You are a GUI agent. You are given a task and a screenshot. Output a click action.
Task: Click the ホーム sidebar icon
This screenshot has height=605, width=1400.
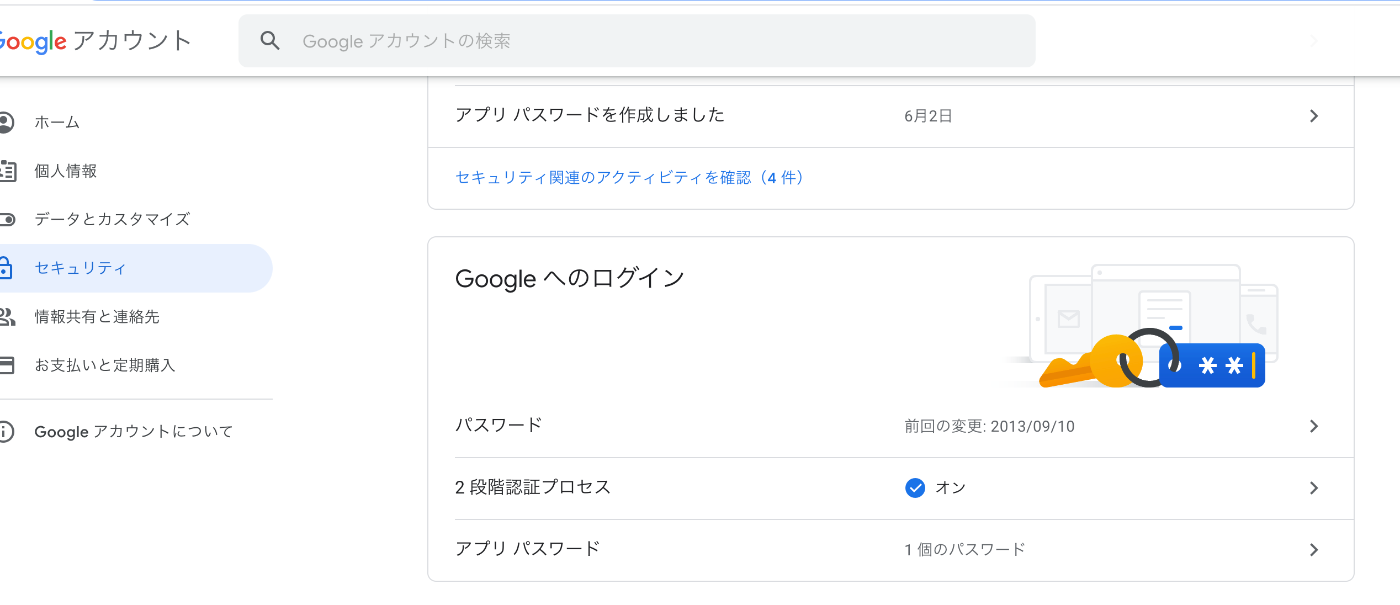click(6, 122)
